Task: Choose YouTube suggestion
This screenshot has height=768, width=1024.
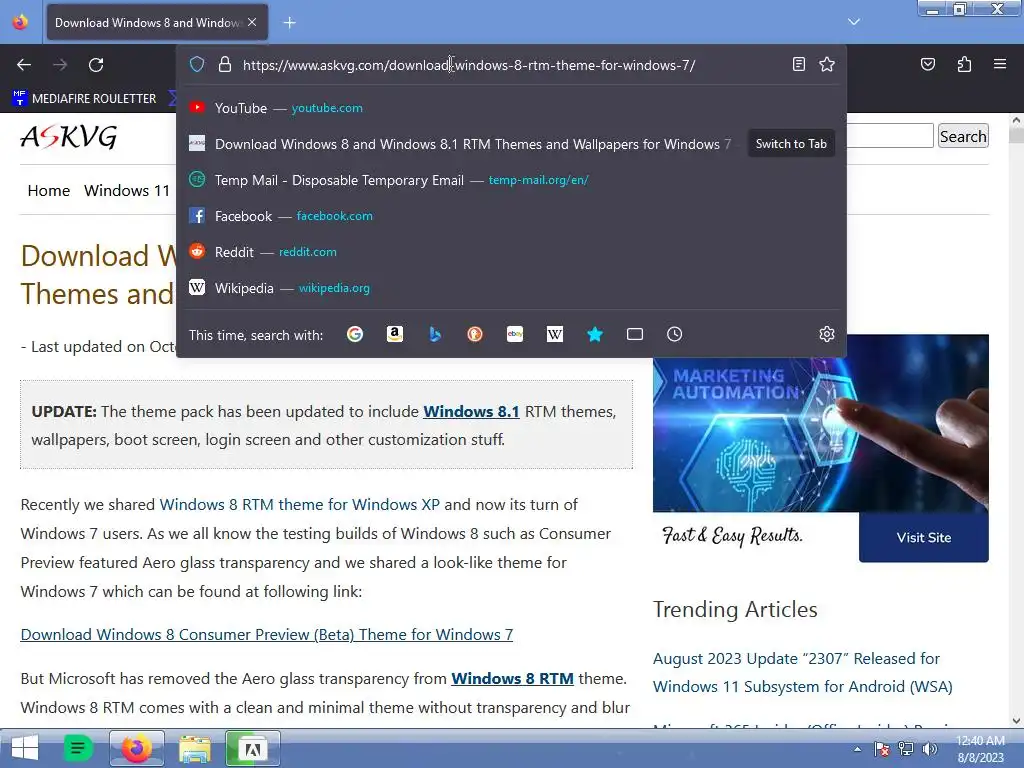Action: (x=511, y=108)
